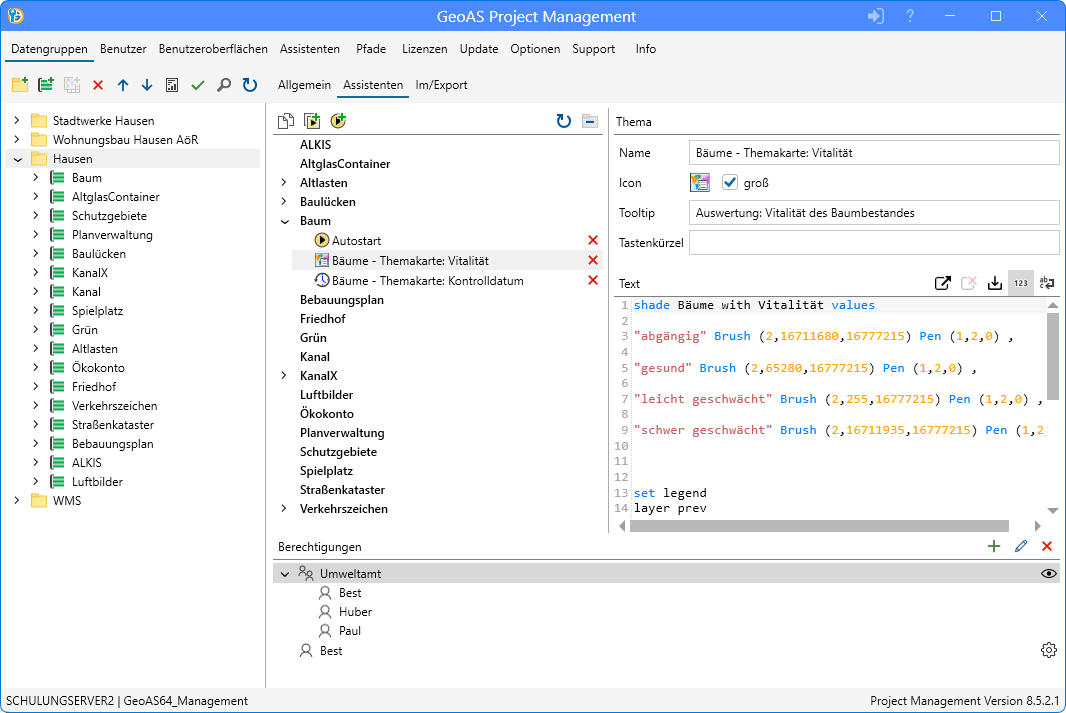Expand the Stadtwerke Hausen folder

16,121
